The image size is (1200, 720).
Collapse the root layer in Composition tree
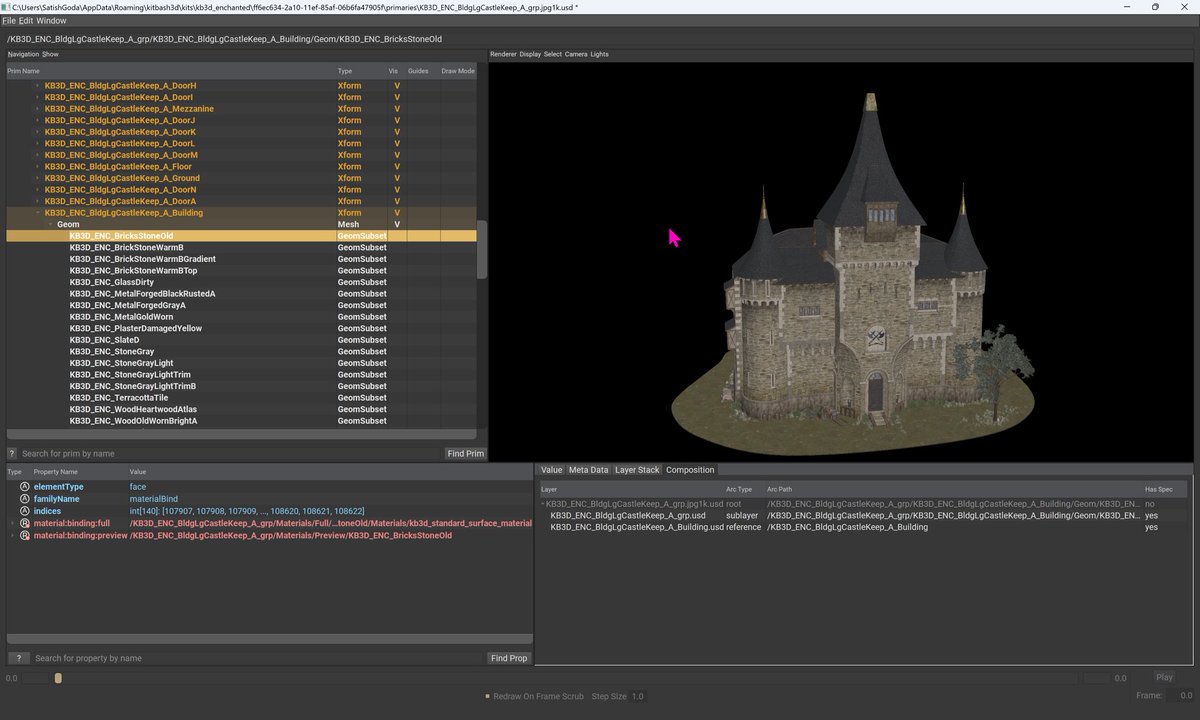pos(543,504)
